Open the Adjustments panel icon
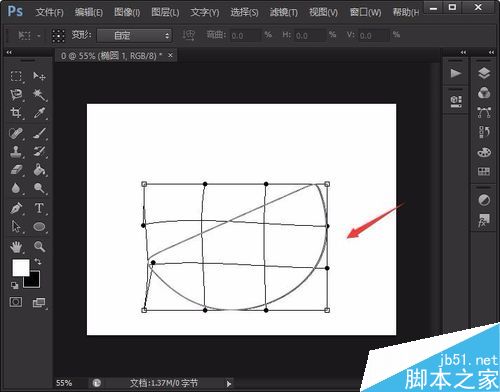 pos(484,200)
